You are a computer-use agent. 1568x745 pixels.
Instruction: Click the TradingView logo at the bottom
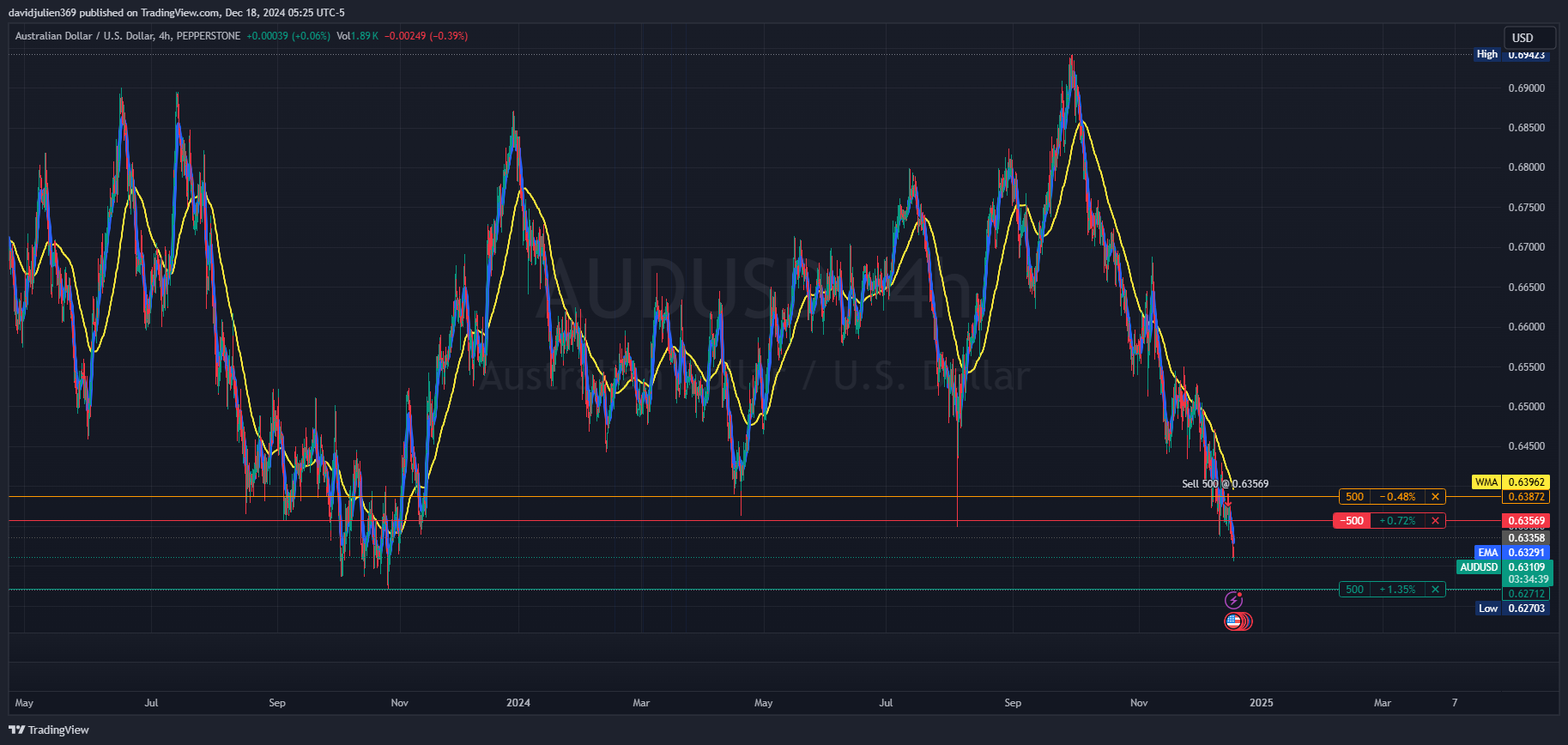(x=50, y=730)
